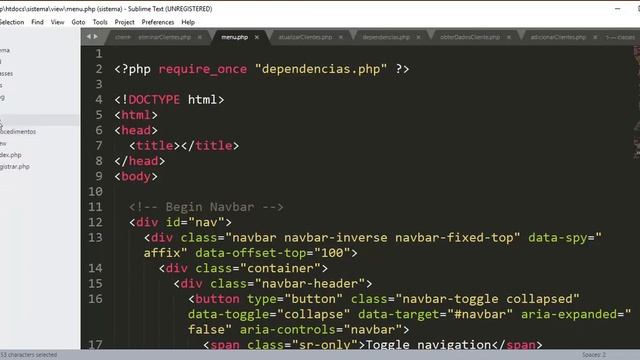
Task: Select the menu.php tab
Action: point(234,37)
